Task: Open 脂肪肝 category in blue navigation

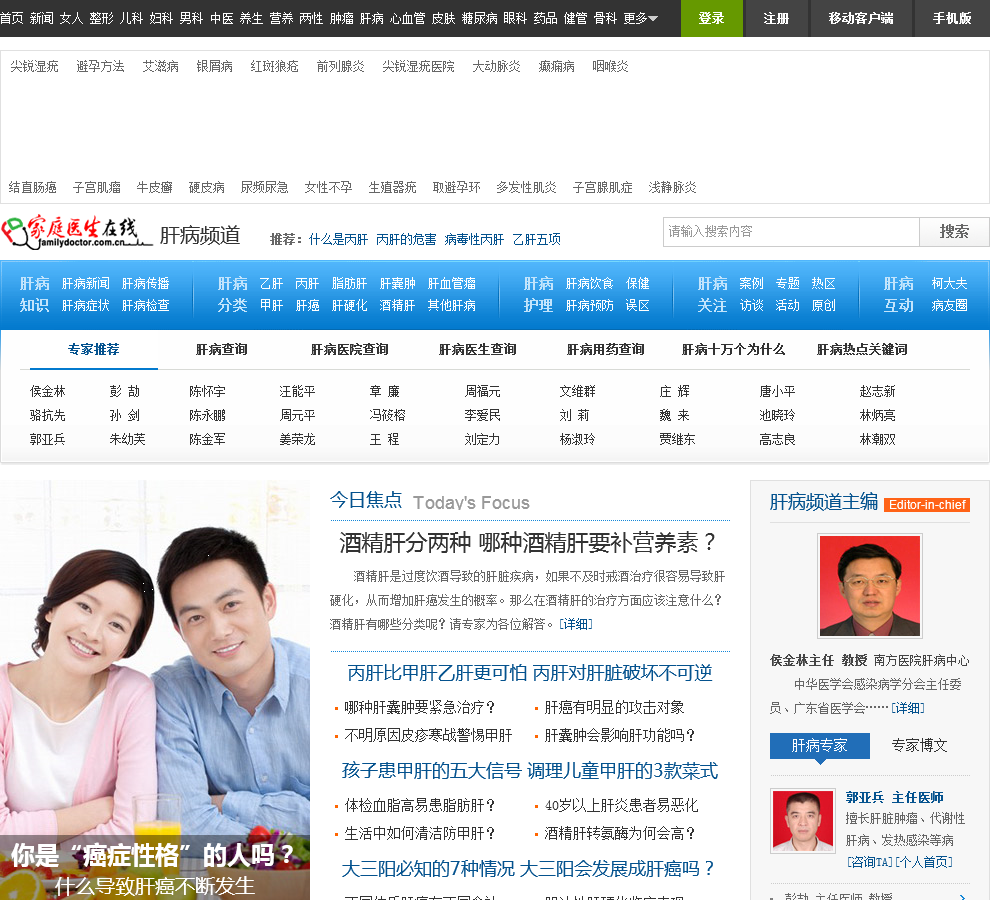Action: (x=349, y=284)
